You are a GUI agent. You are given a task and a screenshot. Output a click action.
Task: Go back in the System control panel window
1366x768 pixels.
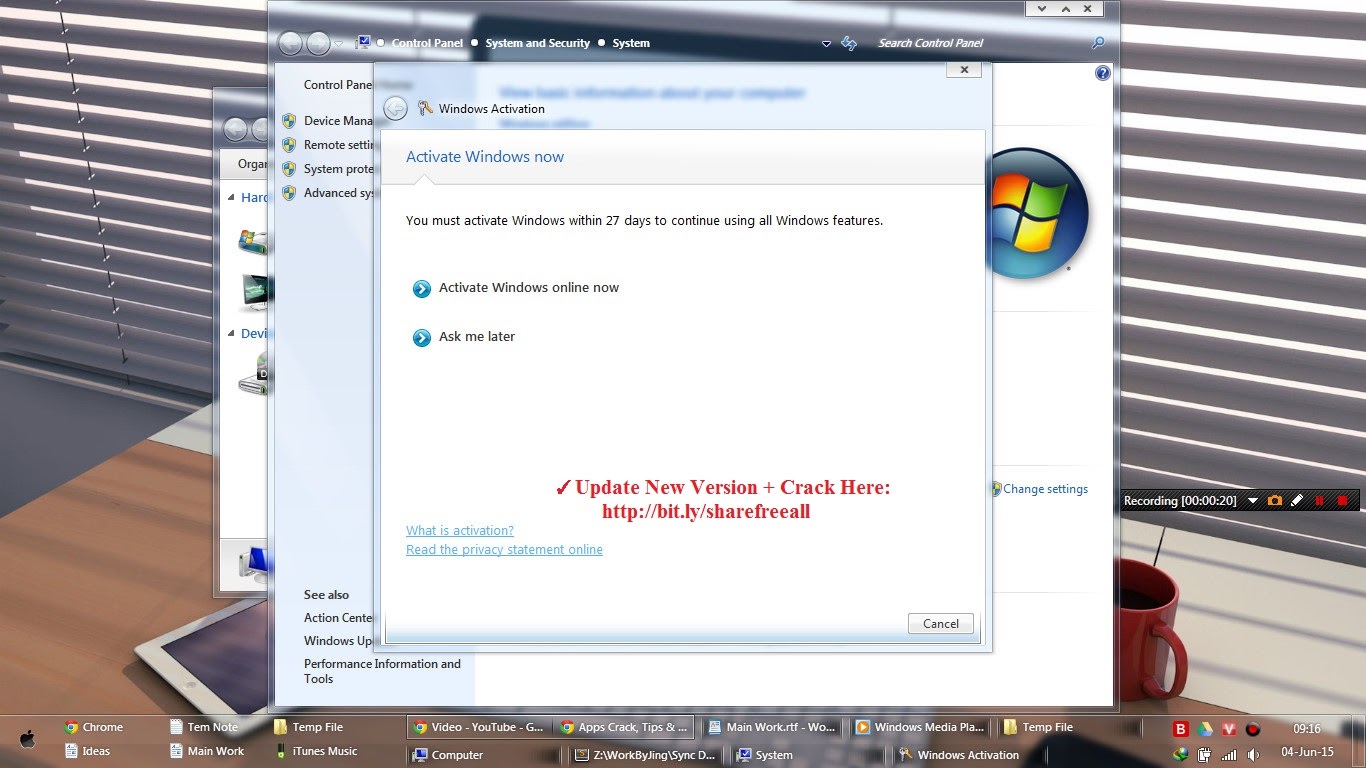pos(290,43)
